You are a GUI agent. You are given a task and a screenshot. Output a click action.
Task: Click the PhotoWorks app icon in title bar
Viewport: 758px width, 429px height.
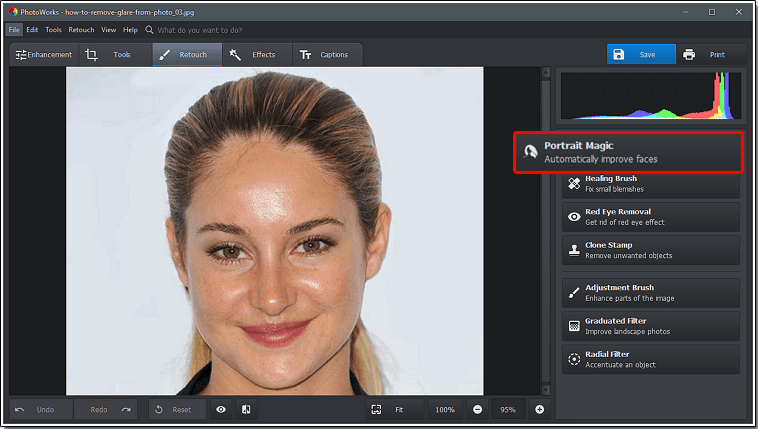12,12
